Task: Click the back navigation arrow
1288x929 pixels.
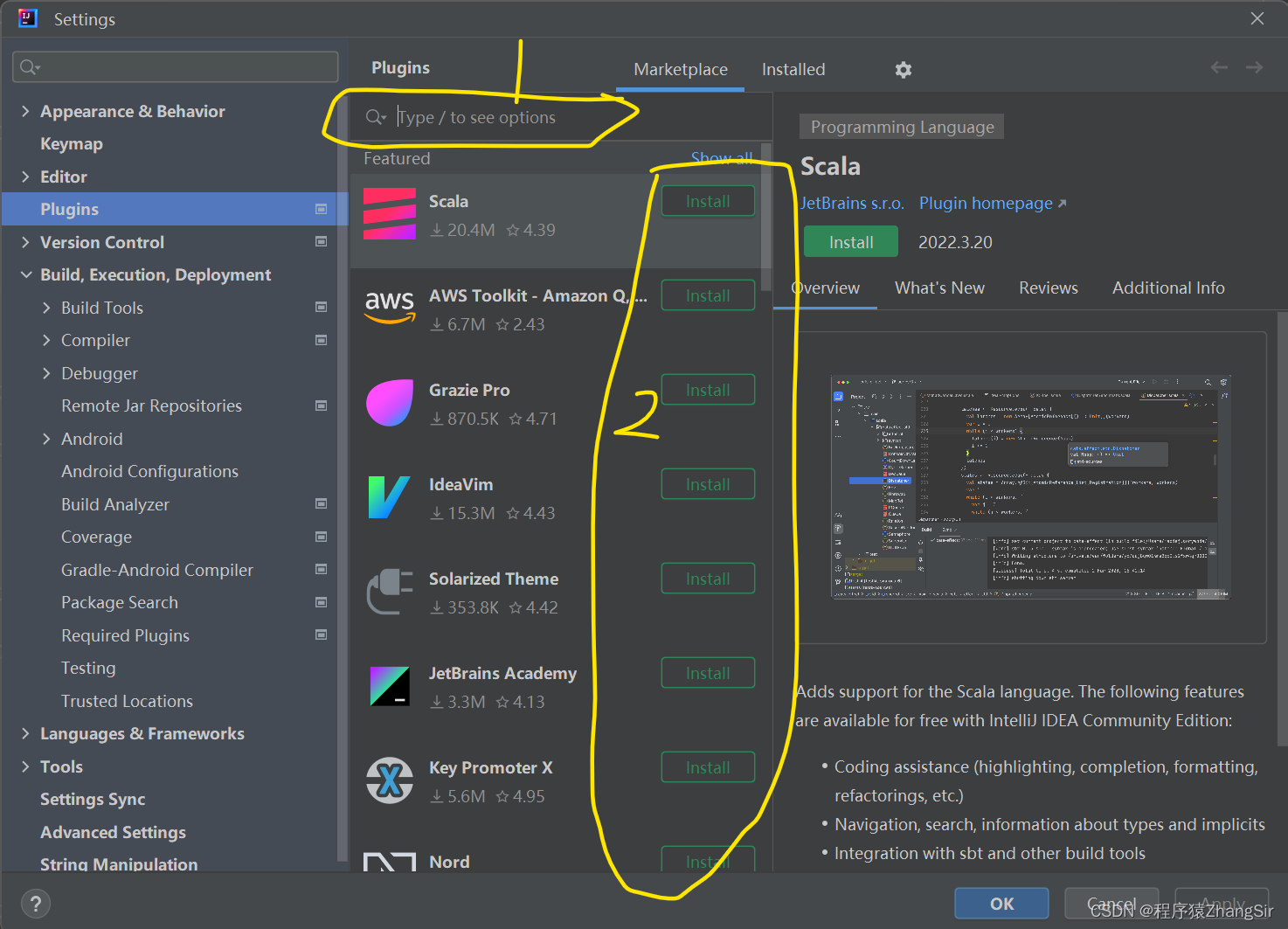Action: pyautogui.click(x=1219, y=67)
